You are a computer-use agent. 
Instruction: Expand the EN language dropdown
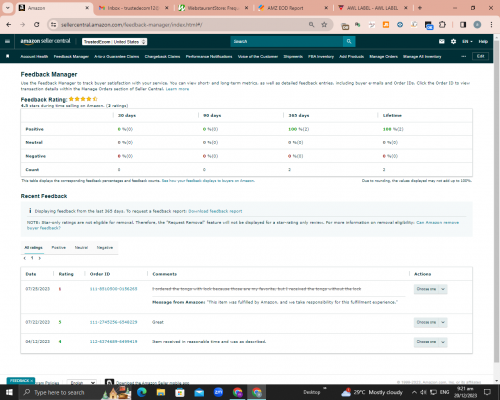pyautogui.click(x=467, y=41)
